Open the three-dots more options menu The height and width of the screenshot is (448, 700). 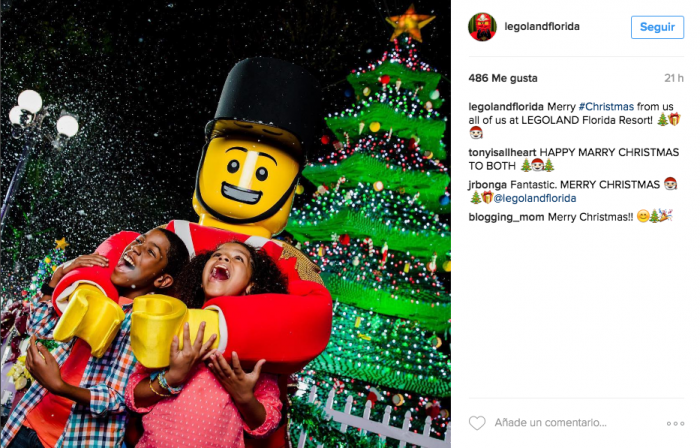pyautogui.click(x=675, y=423)
